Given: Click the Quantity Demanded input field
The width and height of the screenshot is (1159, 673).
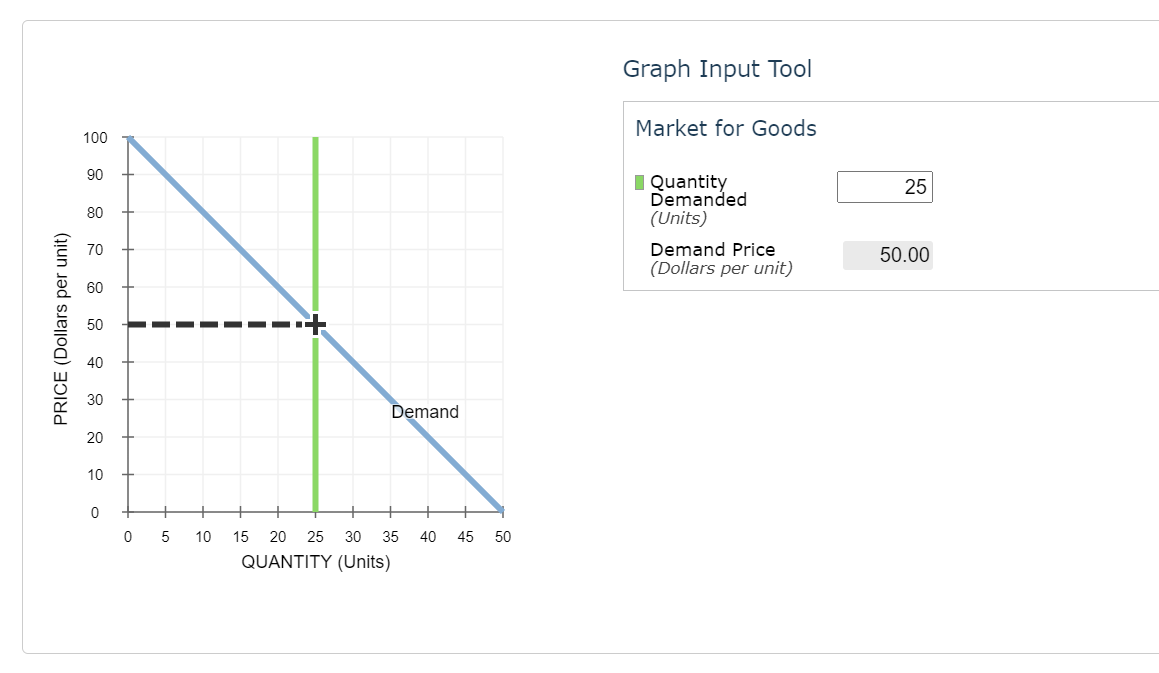Looking at the screenshot, I should click(884, 186).
